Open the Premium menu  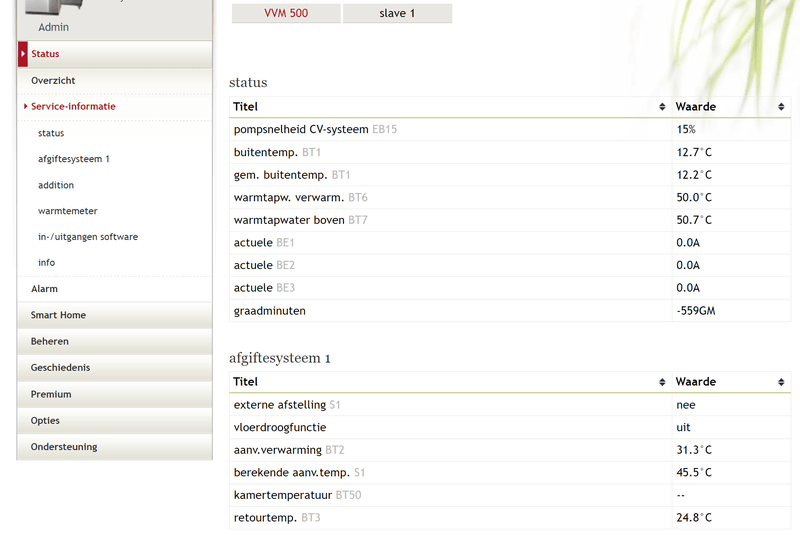pyautogui.click(x=115, y=394)
